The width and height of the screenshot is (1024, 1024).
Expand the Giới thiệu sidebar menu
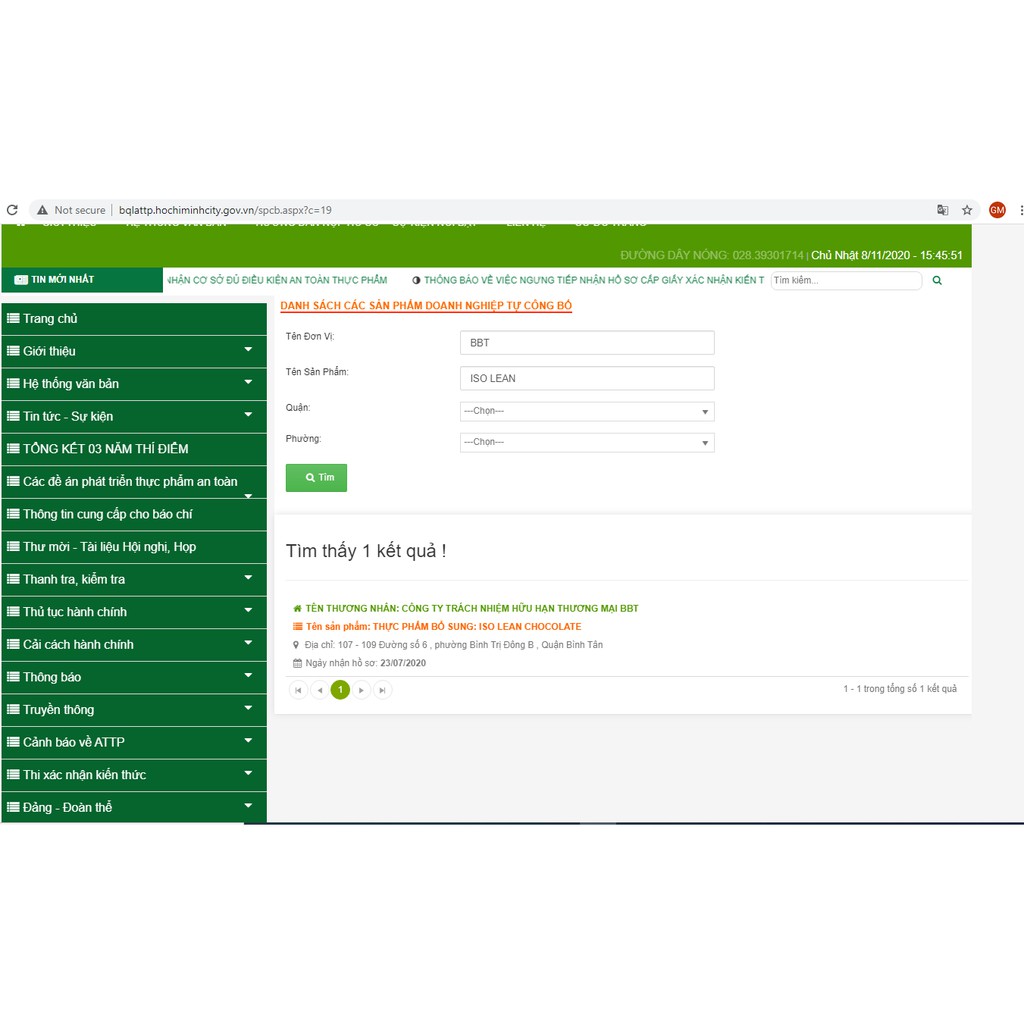pyautogui.click(x=134, y=351)
